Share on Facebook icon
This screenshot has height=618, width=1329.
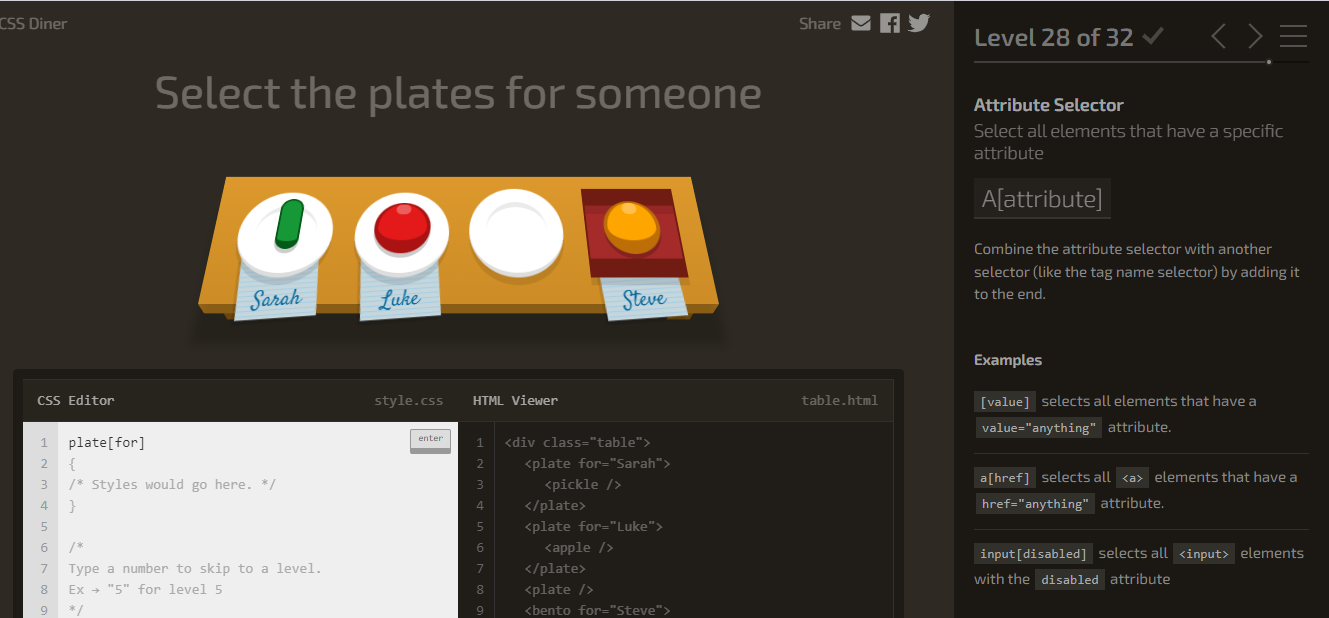[890, 23]
